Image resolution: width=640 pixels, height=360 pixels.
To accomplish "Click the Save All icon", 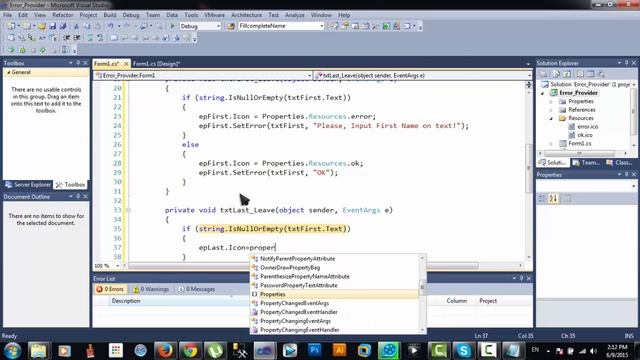I will tap(62, 26).
